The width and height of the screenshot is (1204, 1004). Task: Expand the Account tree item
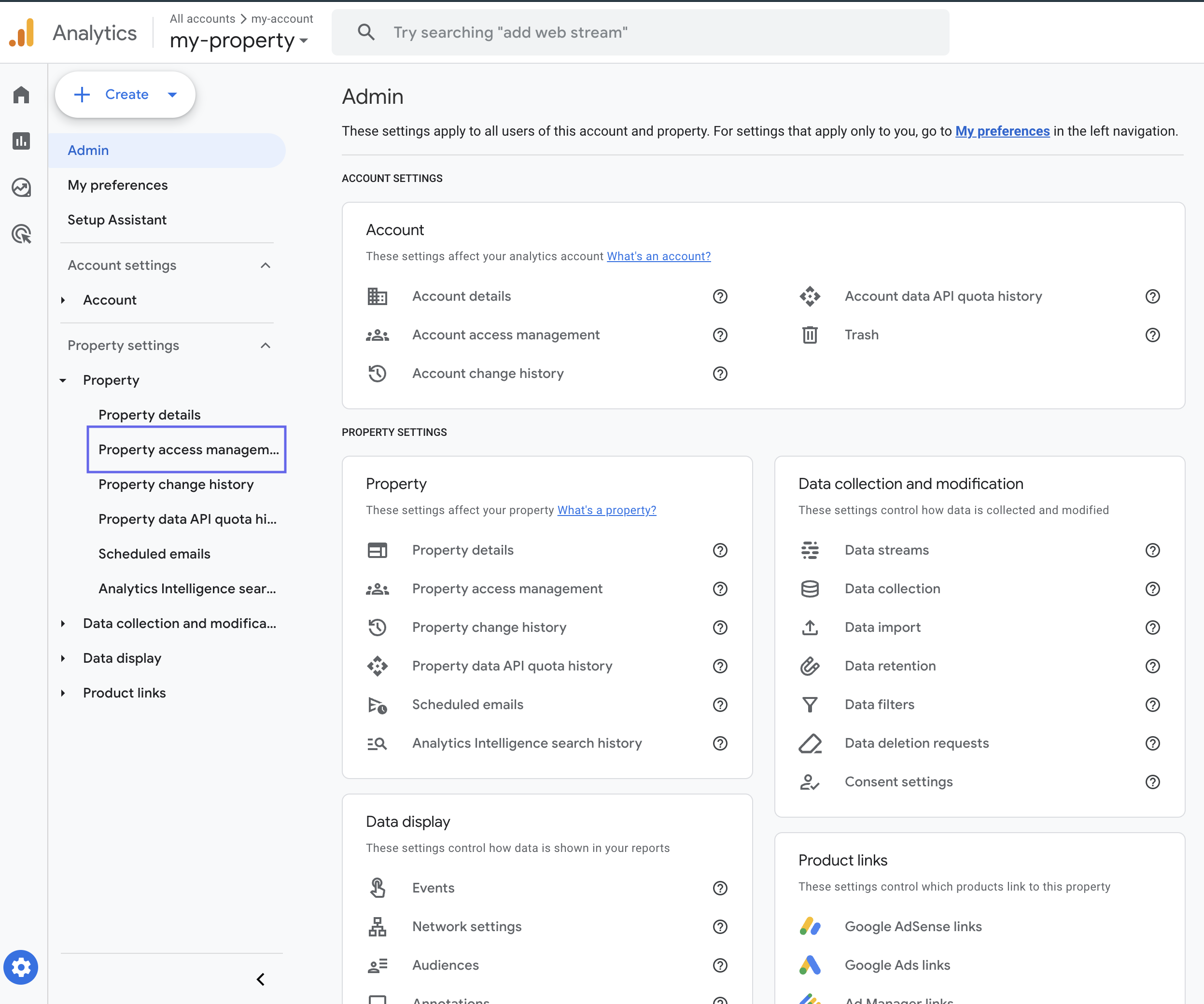point(63,299)
